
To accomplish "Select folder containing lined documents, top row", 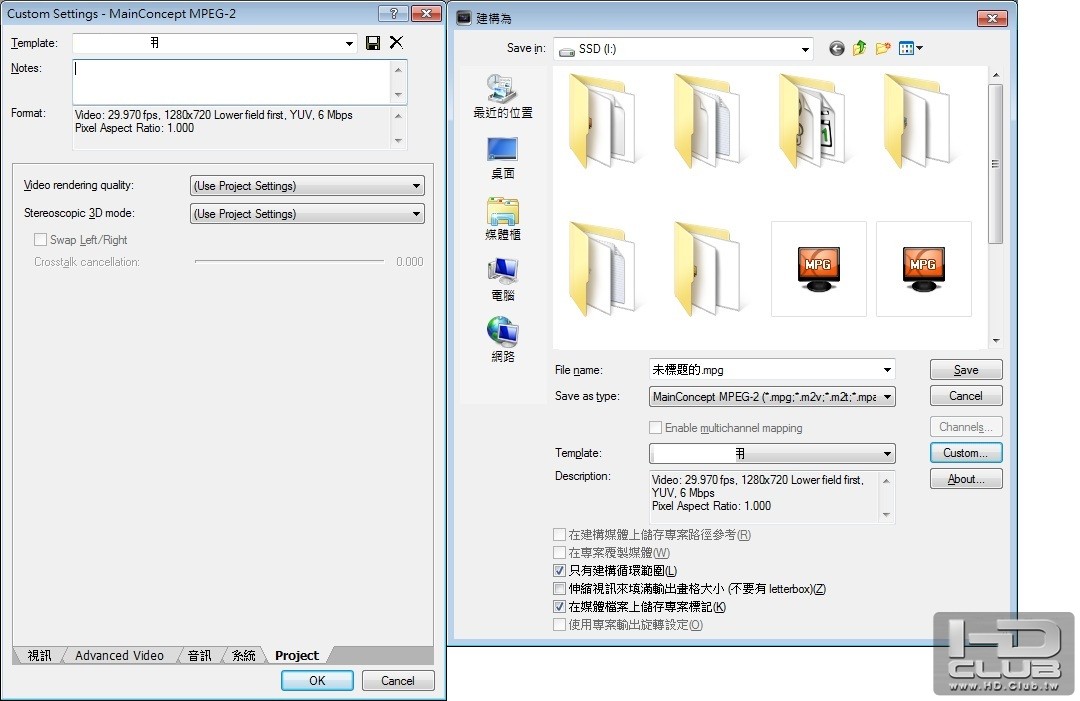I will coord(709,122).
